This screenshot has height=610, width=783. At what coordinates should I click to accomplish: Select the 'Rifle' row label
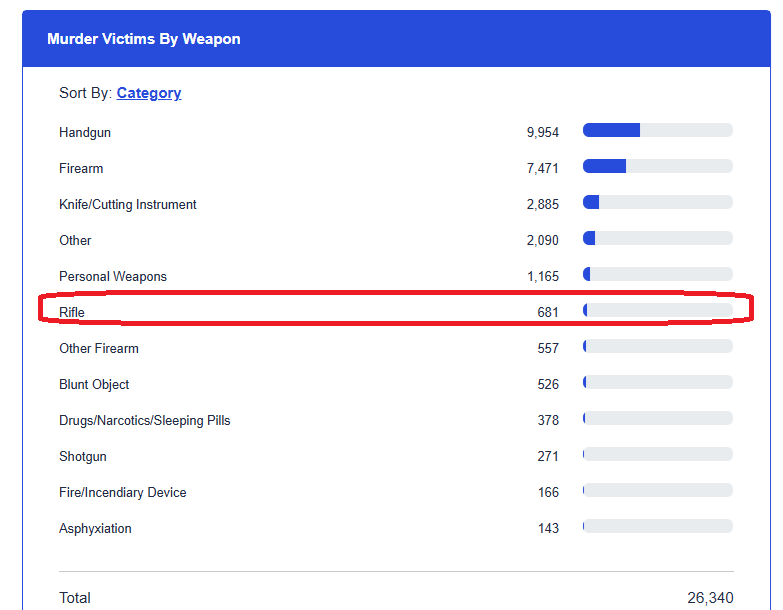tap(72, 312)
